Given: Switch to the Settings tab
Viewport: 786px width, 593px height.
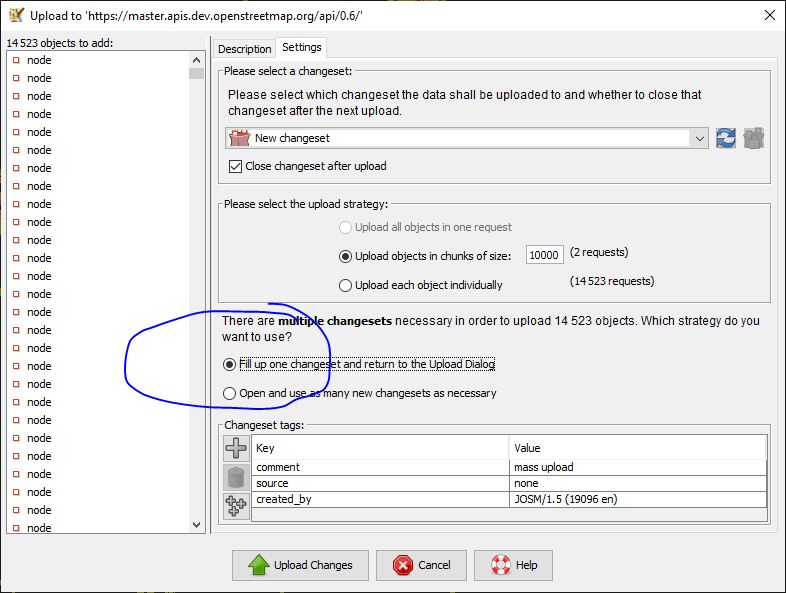Looking at the screenshot, I should click(x=301, y=48).
